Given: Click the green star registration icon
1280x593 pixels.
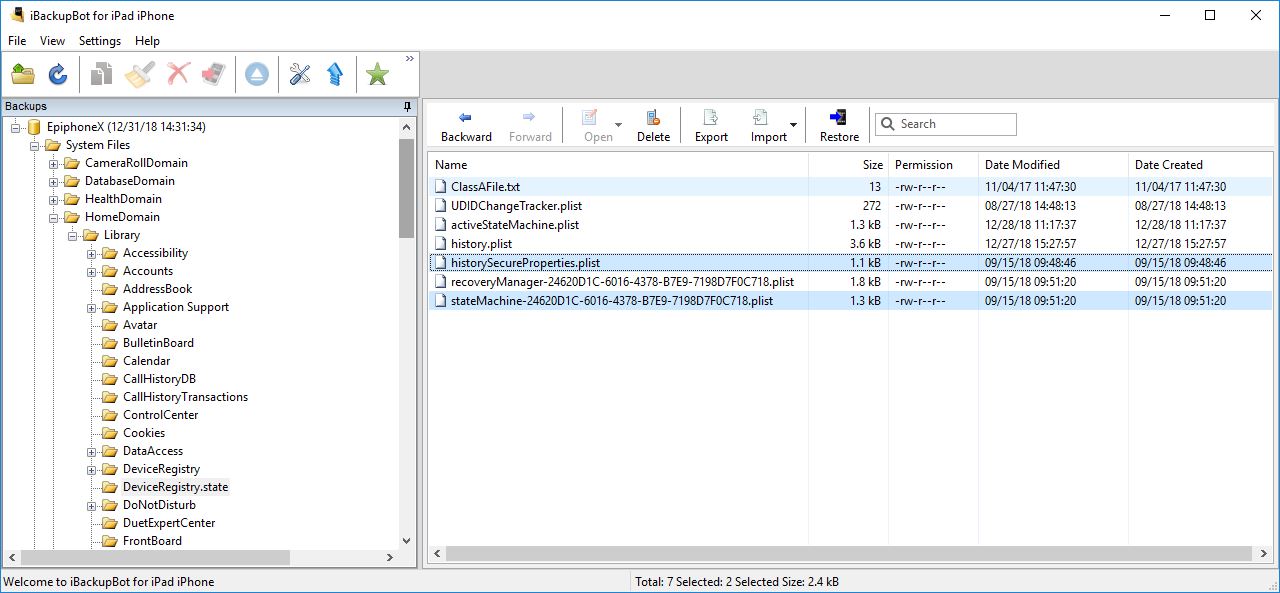Looking at the screenshot, I should 377,73.
